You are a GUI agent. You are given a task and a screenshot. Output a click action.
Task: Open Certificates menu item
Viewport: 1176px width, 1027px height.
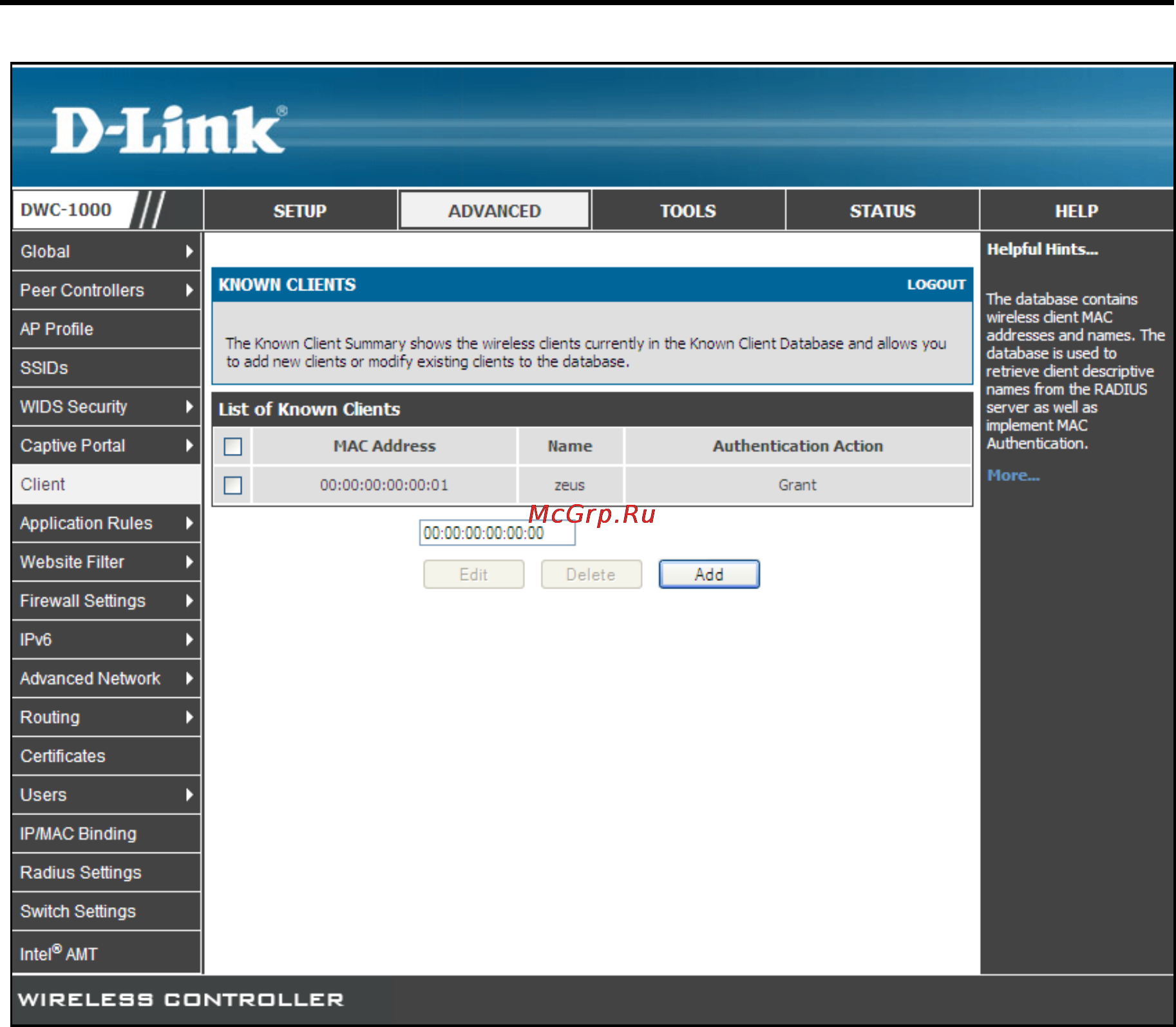(x=106, y=756)
